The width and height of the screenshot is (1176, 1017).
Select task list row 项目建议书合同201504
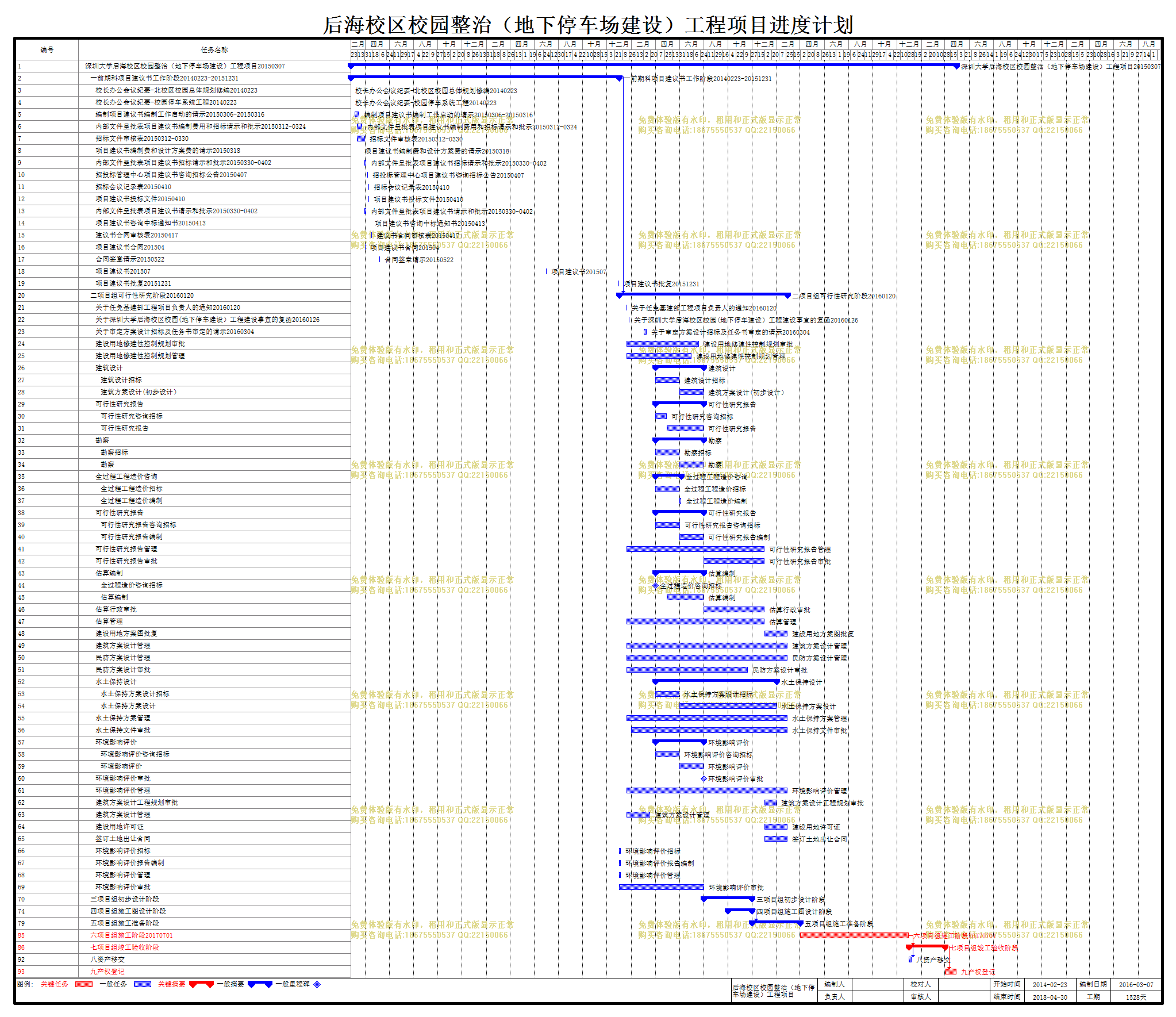coord(183,247)
